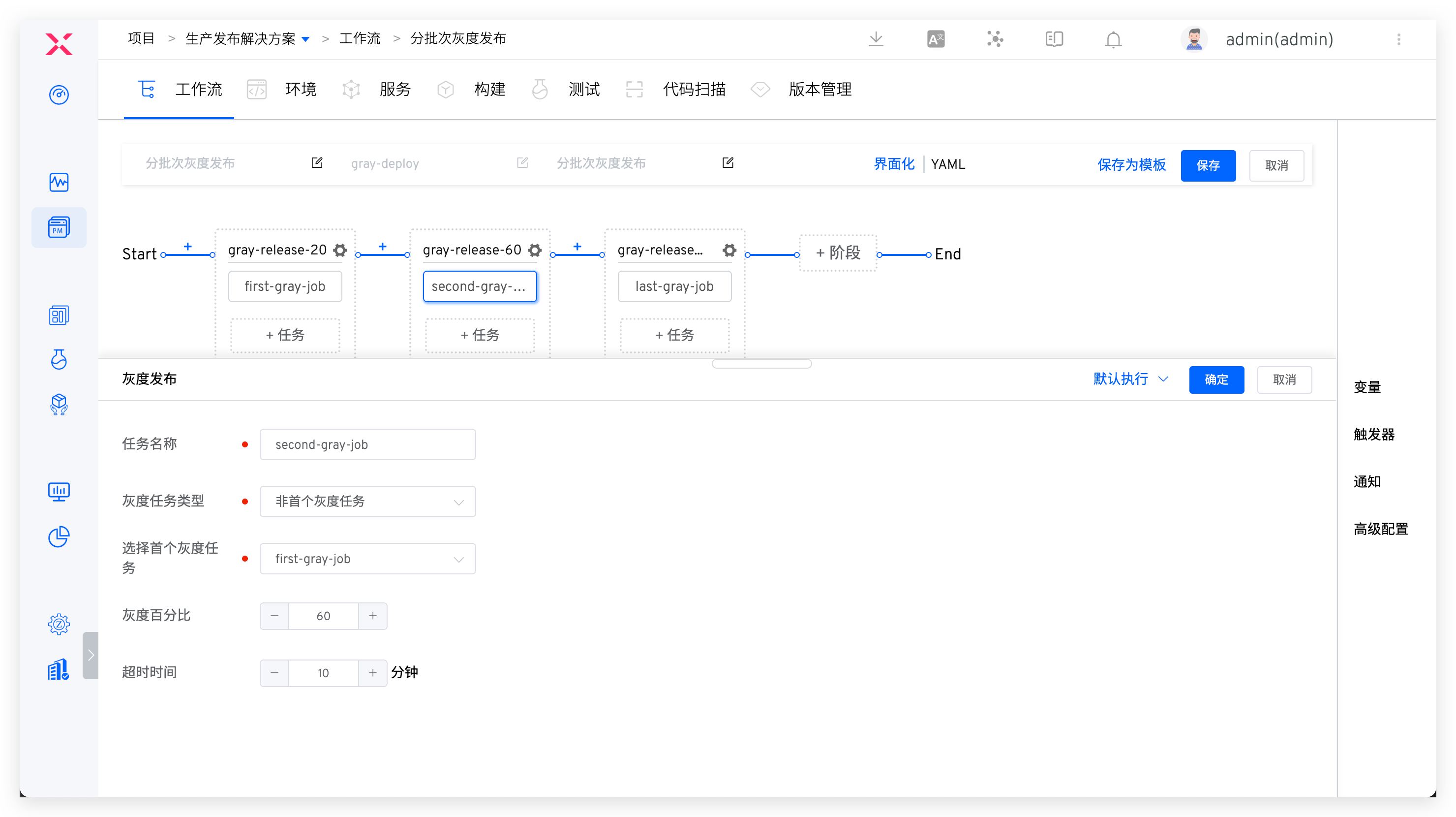Increase 灰度百分比 with the plus stepper

372,616
